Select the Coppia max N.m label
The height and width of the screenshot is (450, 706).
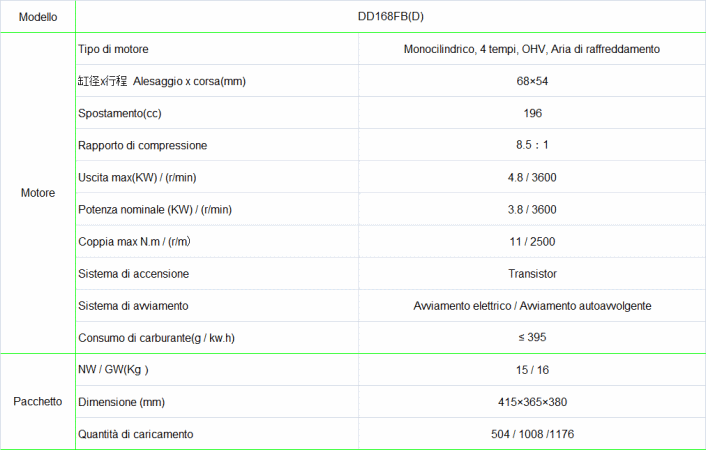pos(134,241)
